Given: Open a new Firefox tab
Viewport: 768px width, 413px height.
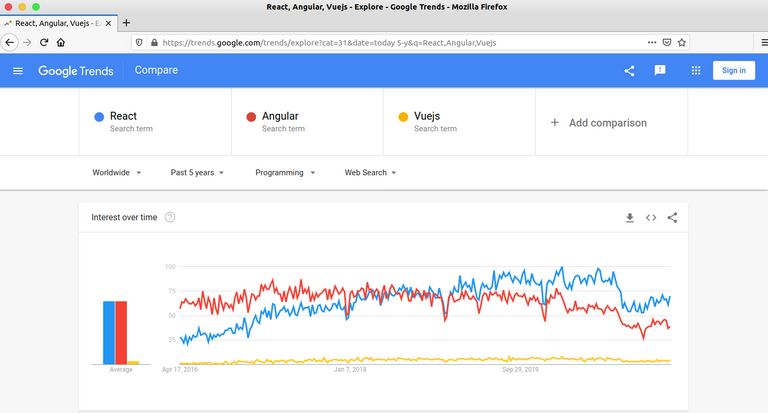Looking at the screenshot, I should click(126, 22).
